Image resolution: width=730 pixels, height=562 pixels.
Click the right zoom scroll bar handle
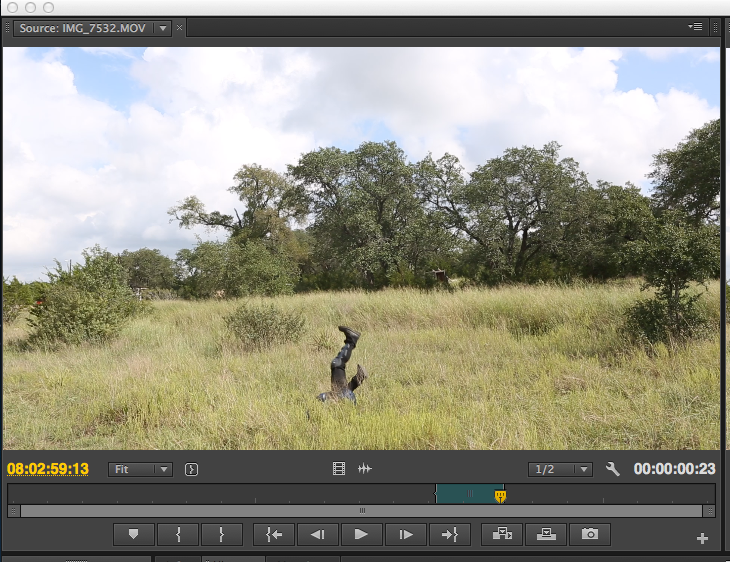710,511
